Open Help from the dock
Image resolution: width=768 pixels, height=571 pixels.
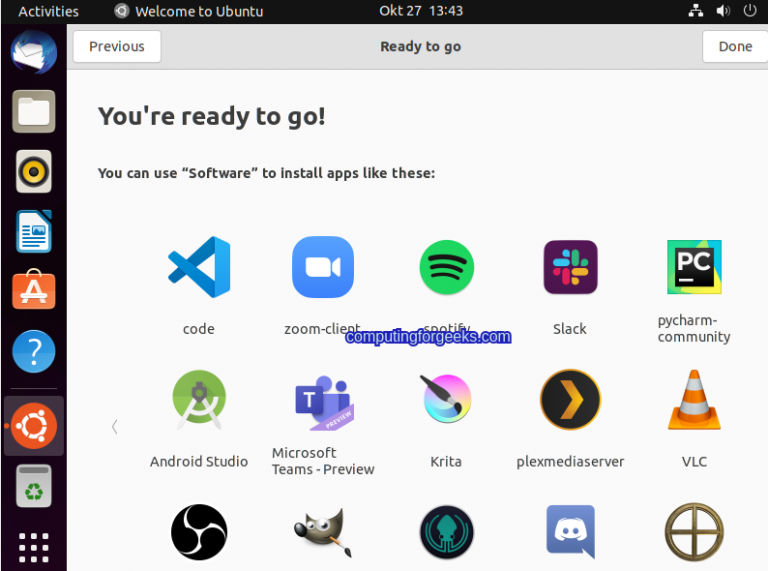(34, 351)
